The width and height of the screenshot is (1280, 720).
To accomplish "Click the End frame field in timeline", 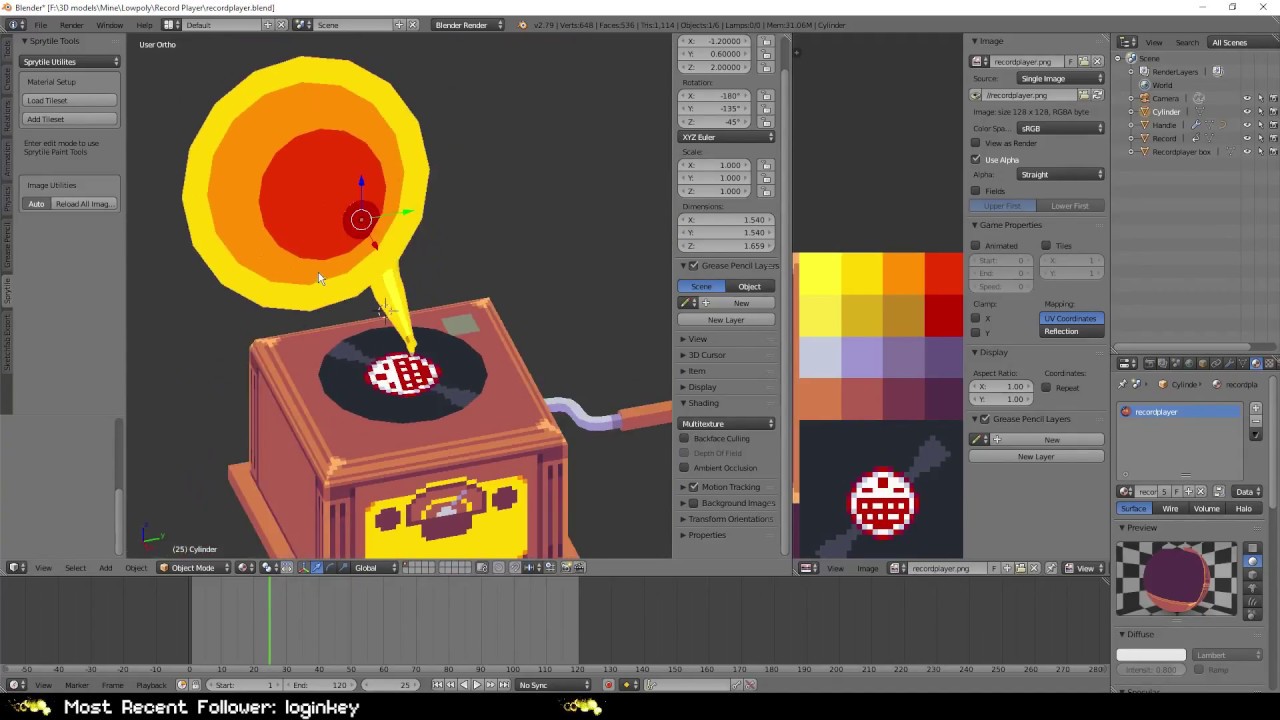I will (320, 685).
